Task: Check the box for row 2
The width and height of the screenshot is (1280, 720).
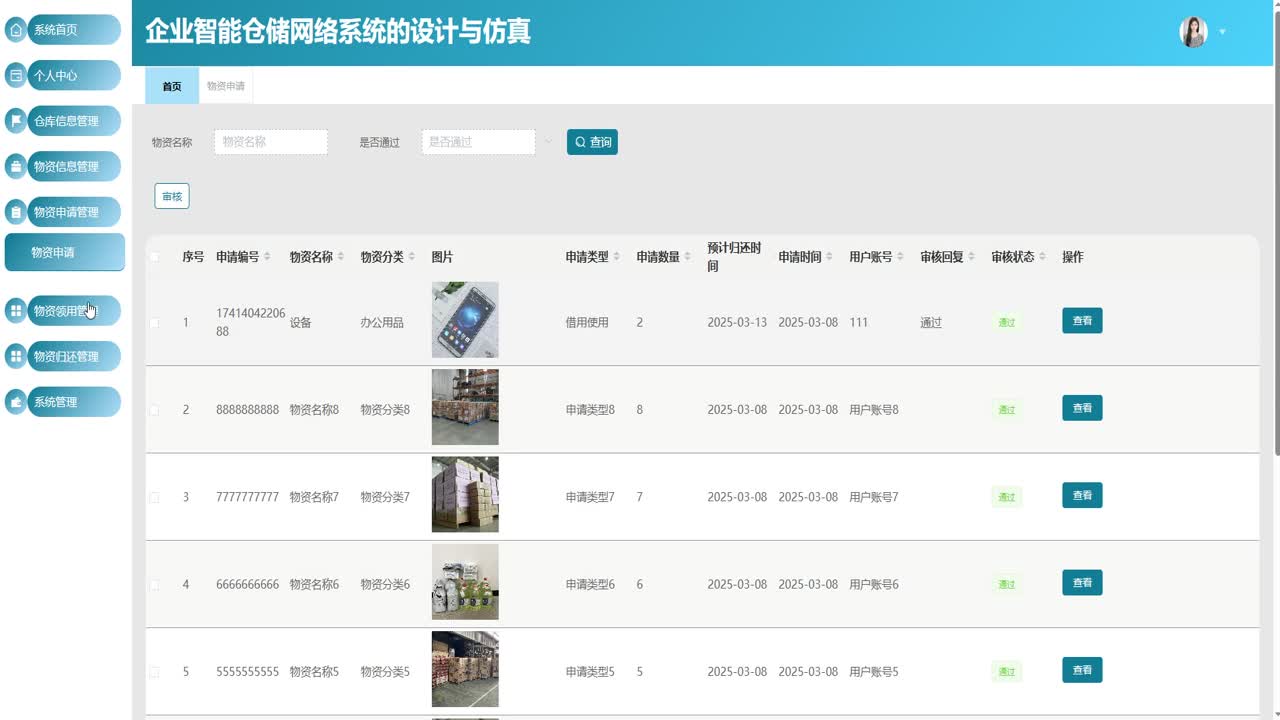Action: pyautogui.click(x=154, y=410)
